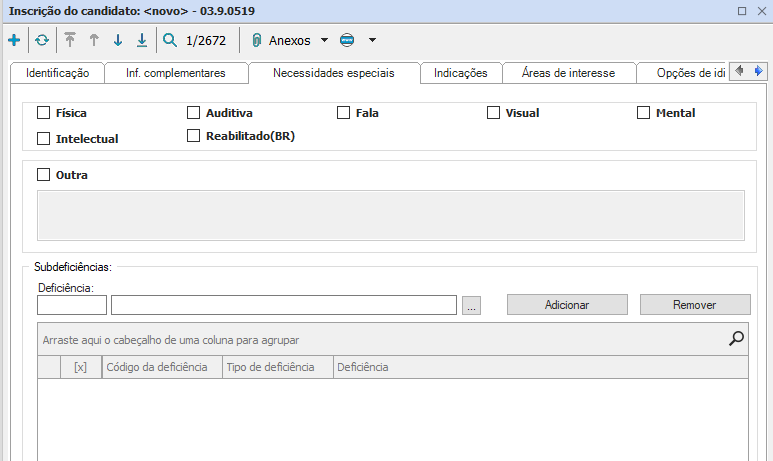This screenshot has height=461, width=773.
Task: Go to first record arrow icon
Action: pos(70,41)
